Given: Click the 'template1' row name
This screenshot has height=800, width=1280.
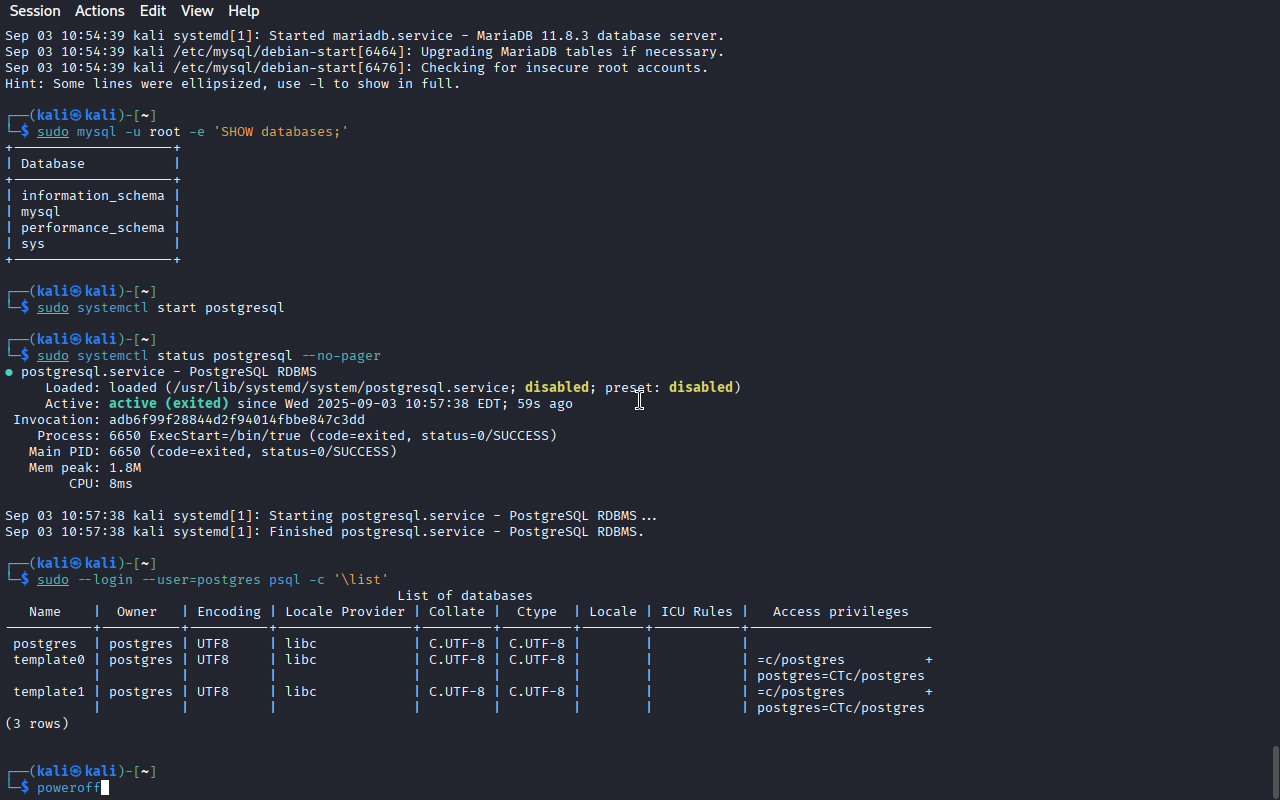Looking at the screenshot, I should tap(49, 692).
